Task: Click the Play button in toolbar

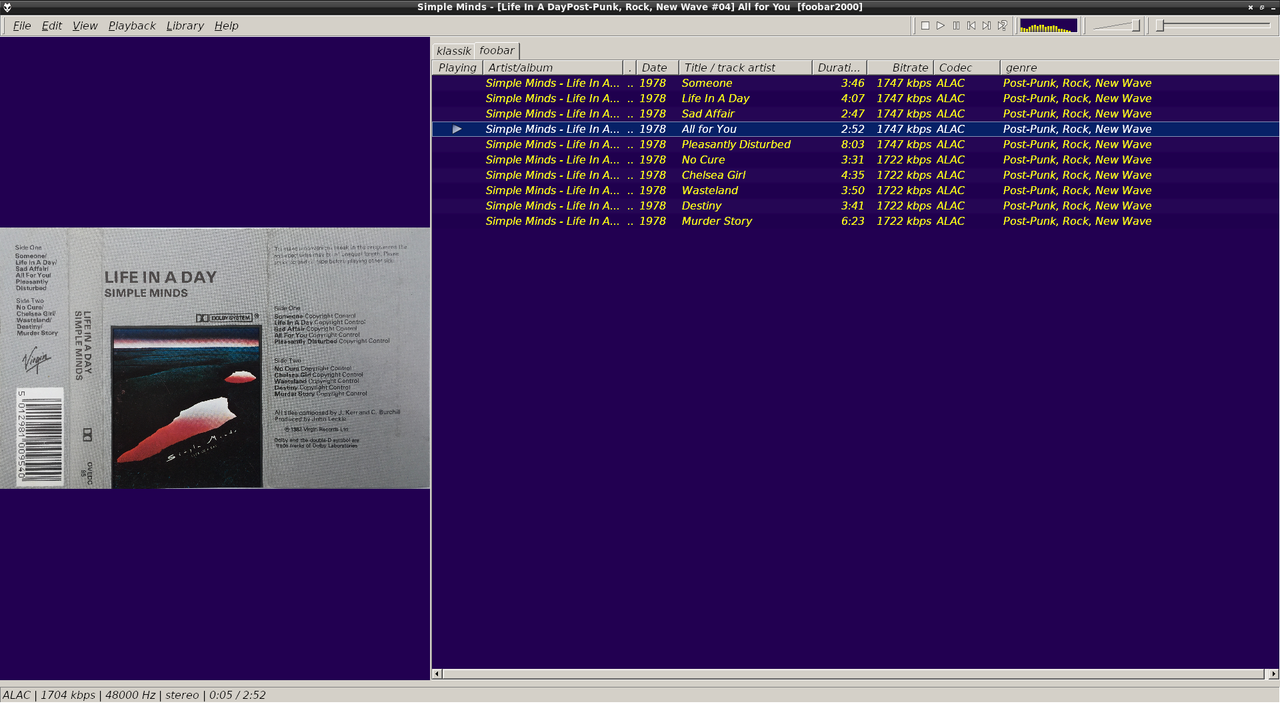Action: click(940, 25)
